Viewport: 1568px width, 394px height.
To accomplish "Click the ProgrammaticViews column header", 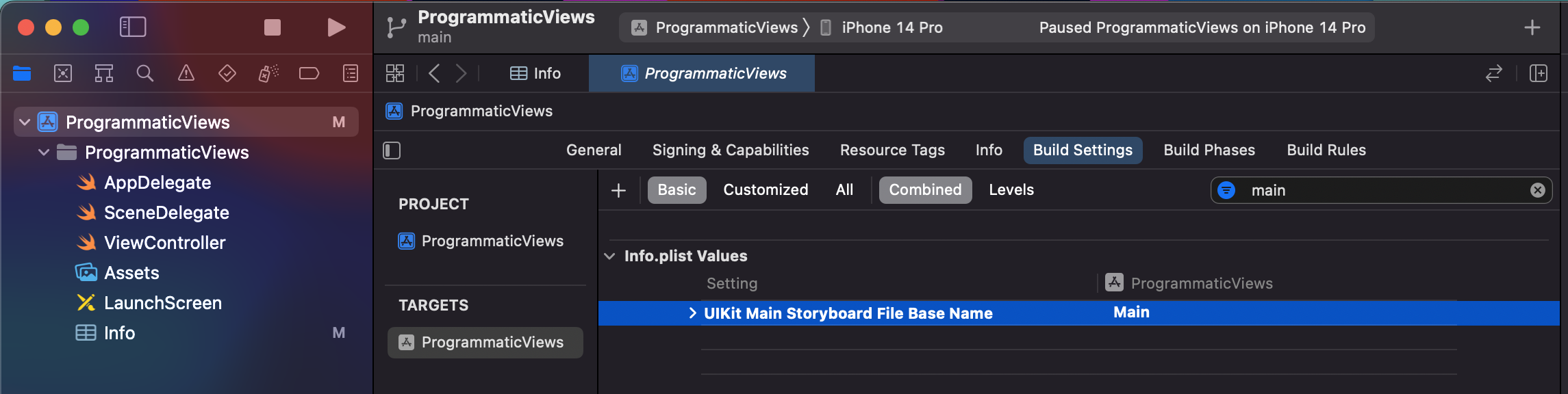I will [x=1189, y=283].
